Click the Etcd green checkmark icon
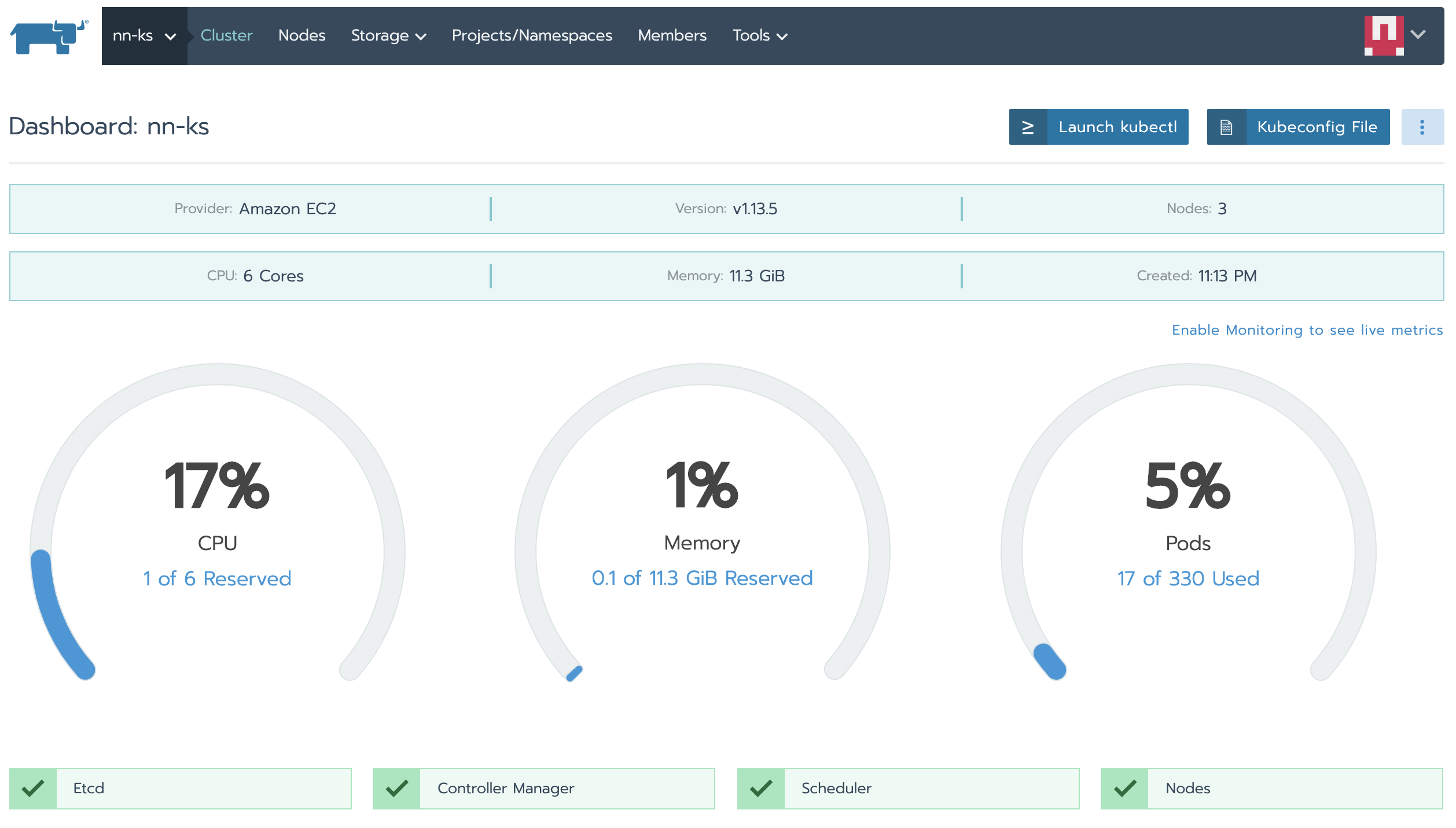Image resolution: width=1456 pixels, height=828 pixels. (x=33, y=788)
